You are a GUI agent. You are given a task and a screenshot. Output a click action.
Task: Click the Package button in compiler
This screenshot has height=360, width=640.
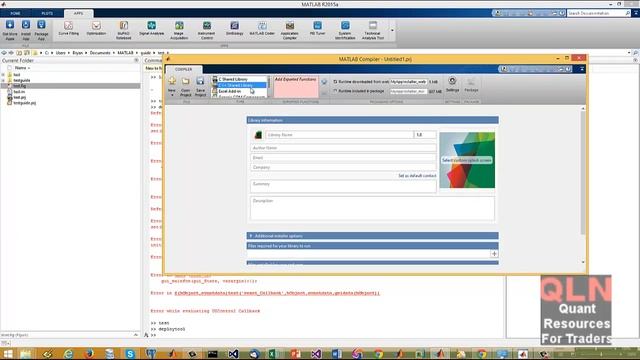click(x=471, y=84)
